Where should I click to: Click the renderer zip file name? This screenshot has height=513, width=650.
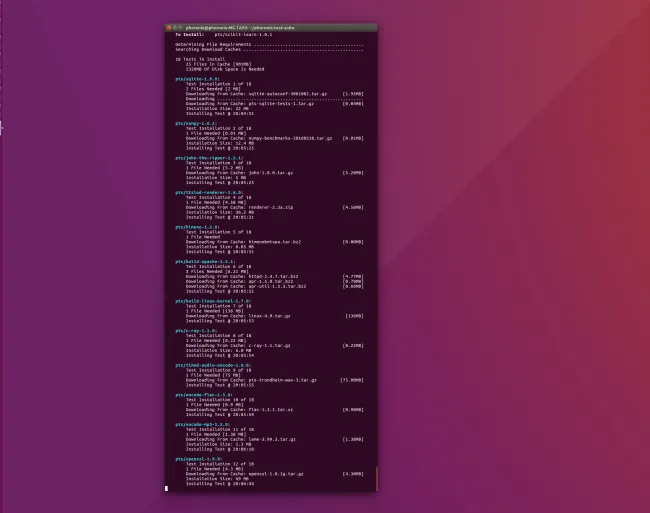(x=271, y=208)
